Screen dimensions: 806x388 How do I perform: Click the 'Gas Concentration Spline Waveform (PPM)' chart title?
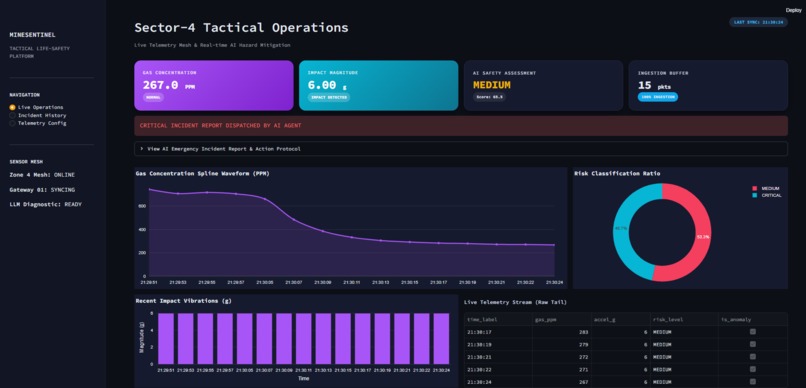tap(203, 174)
